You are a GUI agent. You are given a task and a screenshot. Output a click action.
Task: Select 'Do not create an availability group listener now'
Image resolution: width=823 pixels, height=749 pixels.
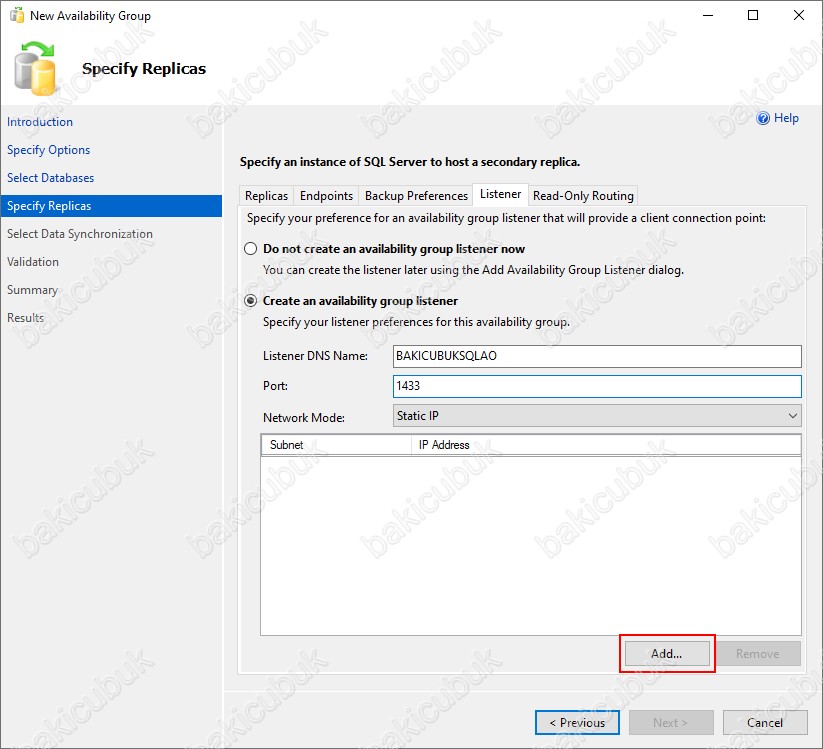point(251,249)
